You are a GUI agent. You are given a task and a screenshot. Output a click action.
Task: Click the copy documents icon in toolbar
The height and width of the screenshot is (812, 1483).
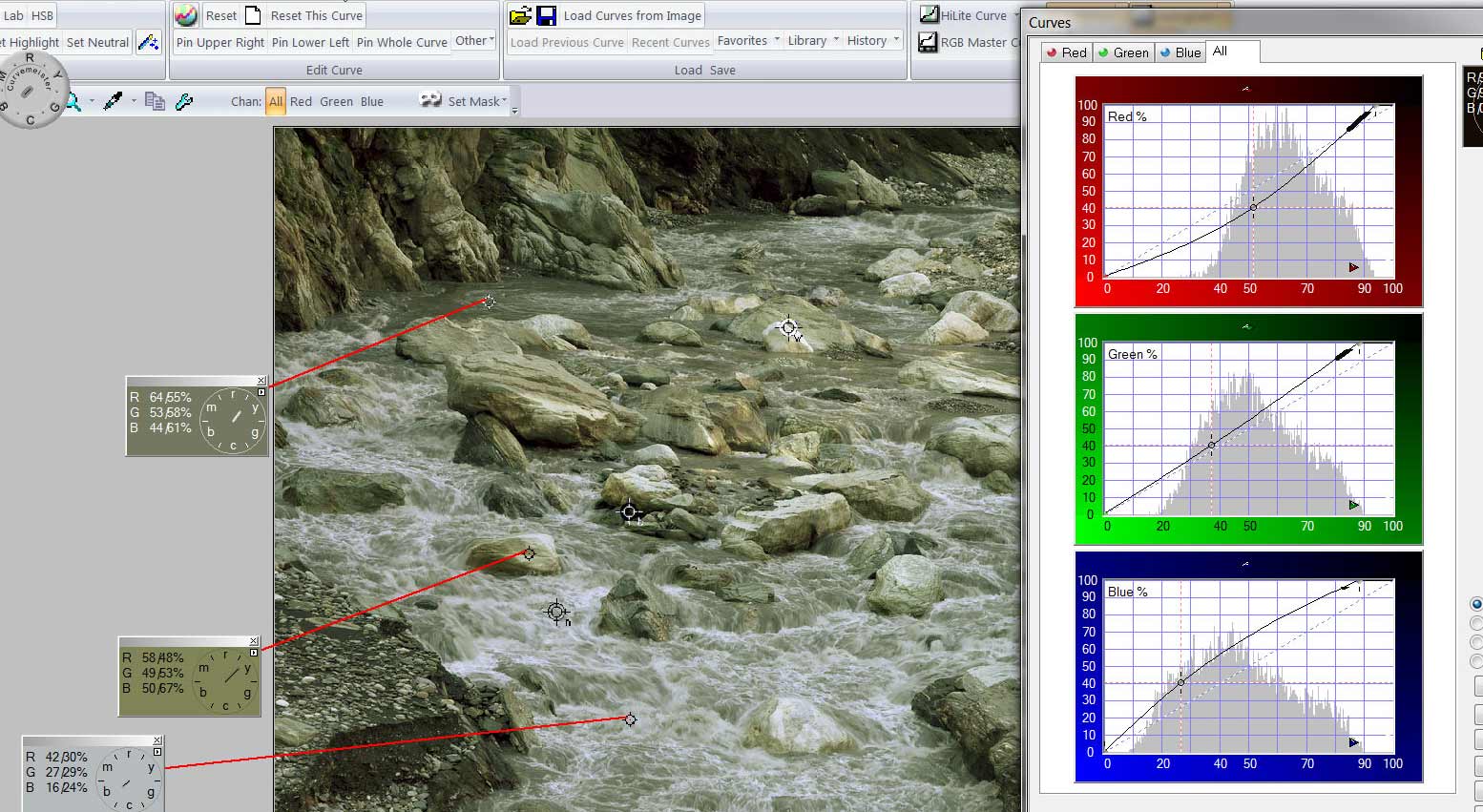tap(155, 100)
